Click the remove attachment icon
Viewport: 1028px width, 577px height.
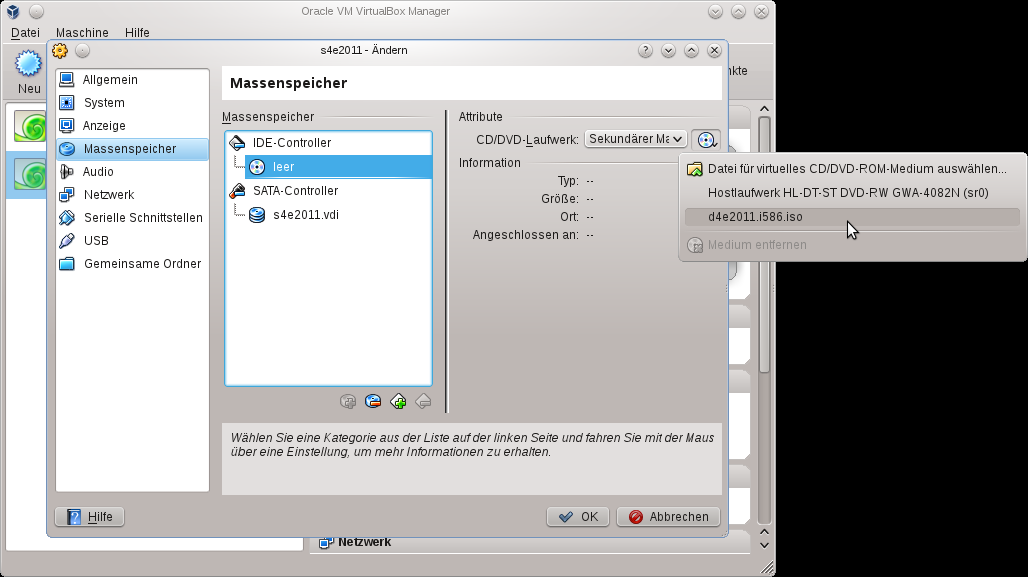coord(373,401)
